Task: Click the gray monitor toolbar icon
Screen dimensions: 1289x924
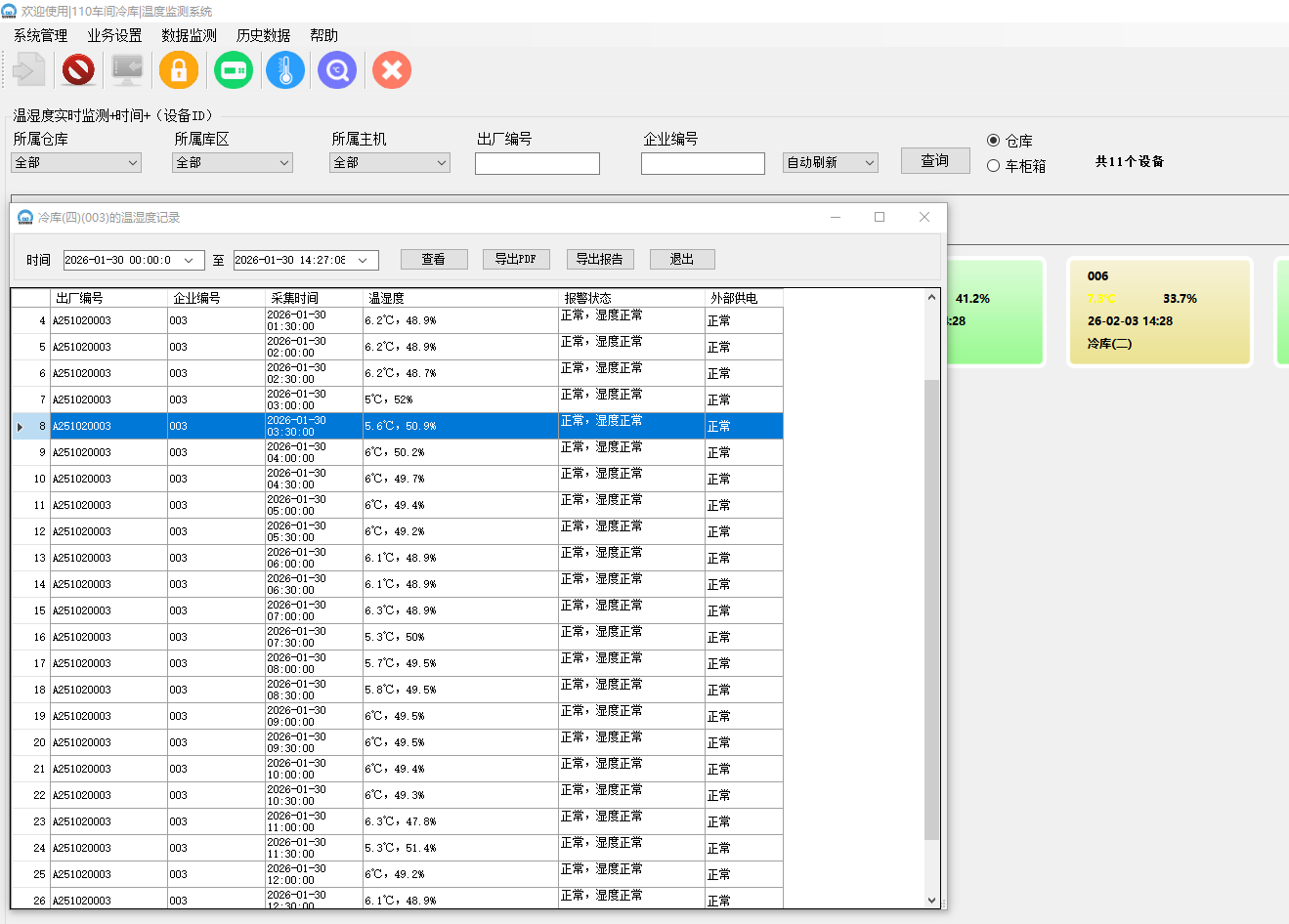Action: [x=127, y=70]
